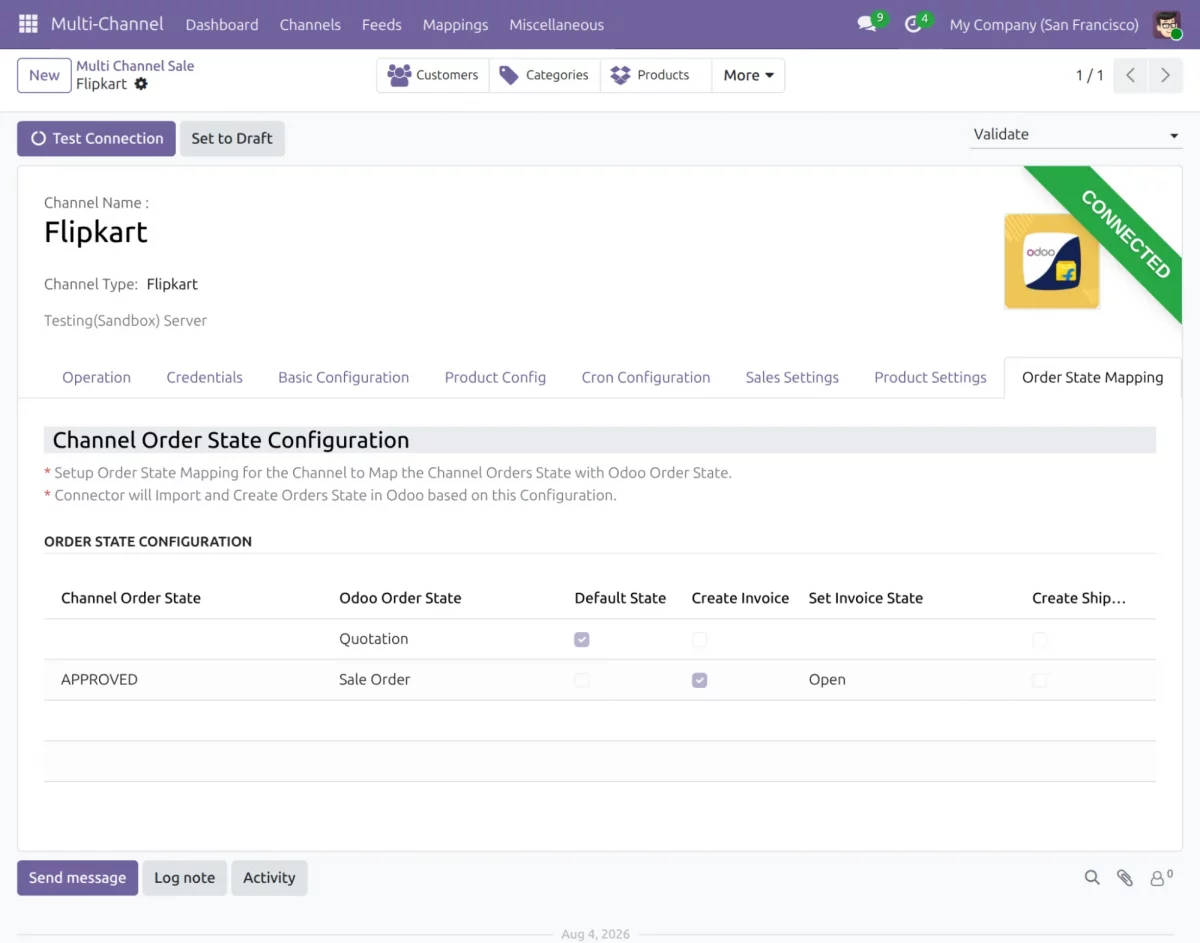Image resolution: width=1200 pixels, height=943 pixels.
Task: Open Feeds menu
Action: (382, 24)
